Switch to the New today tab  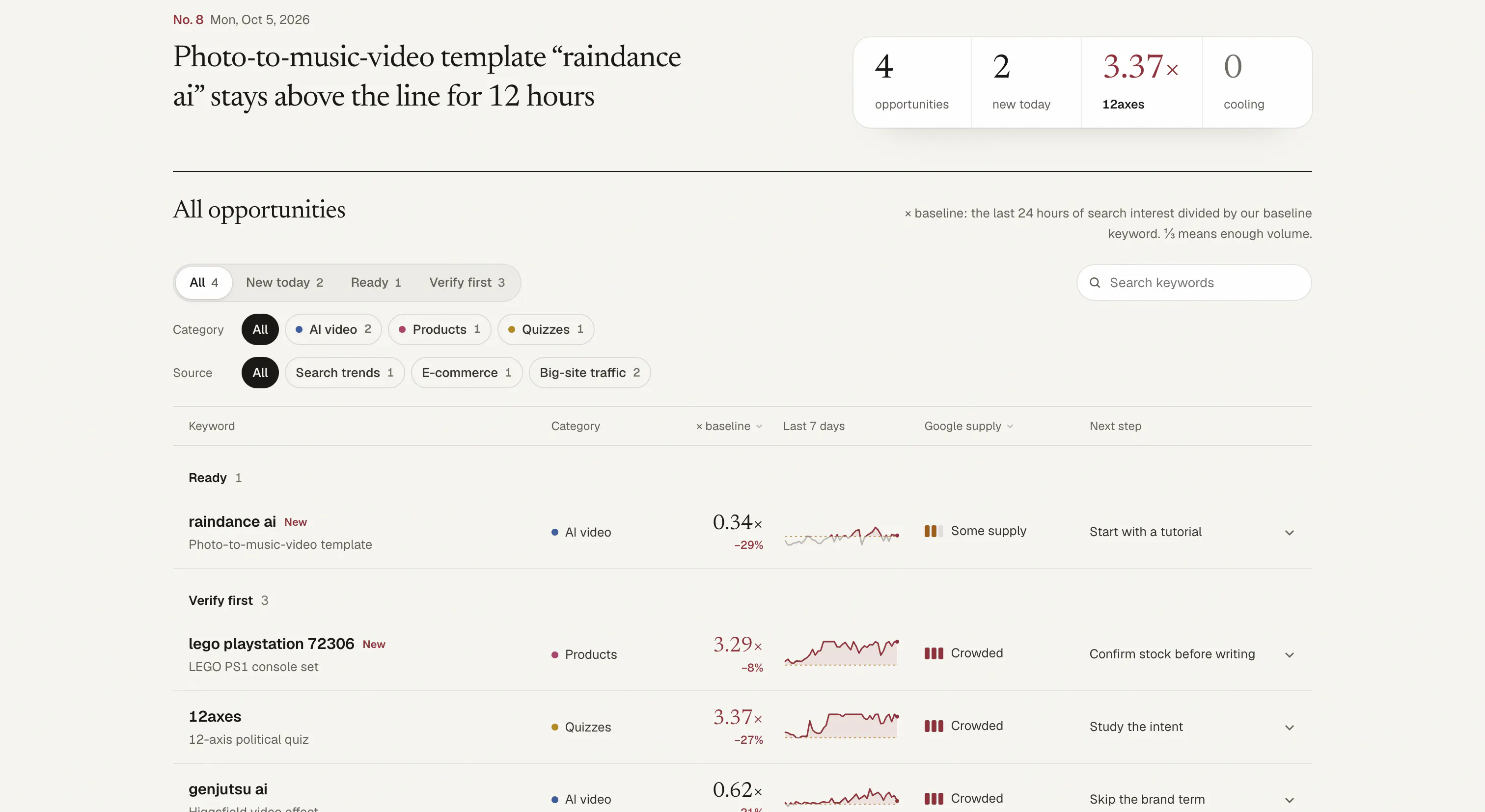click(x=284, y=282)
